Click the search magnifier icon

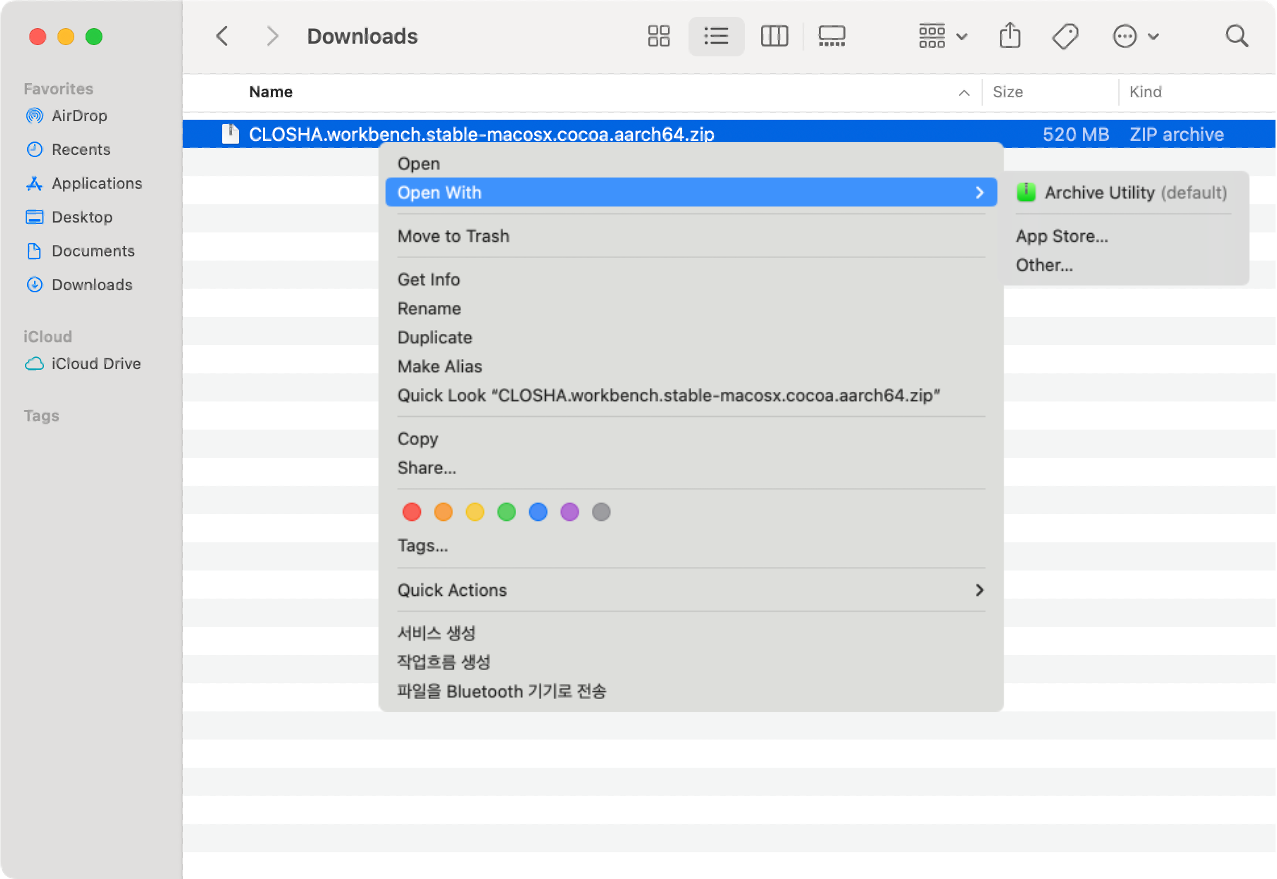click(x=1237, y=37)
